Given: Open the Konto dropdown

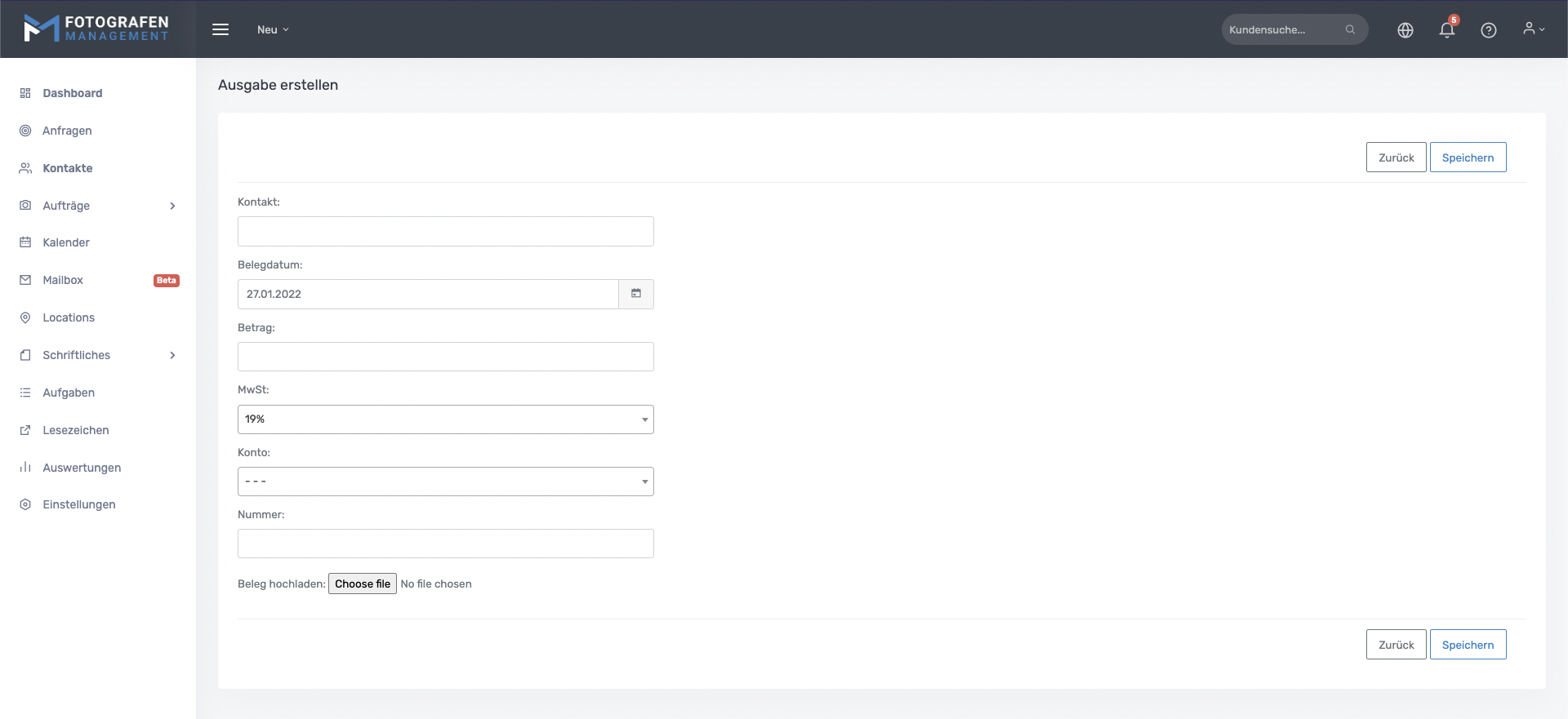Looking at the screenshot, I should pyautogui.click(x=445, y=482).
